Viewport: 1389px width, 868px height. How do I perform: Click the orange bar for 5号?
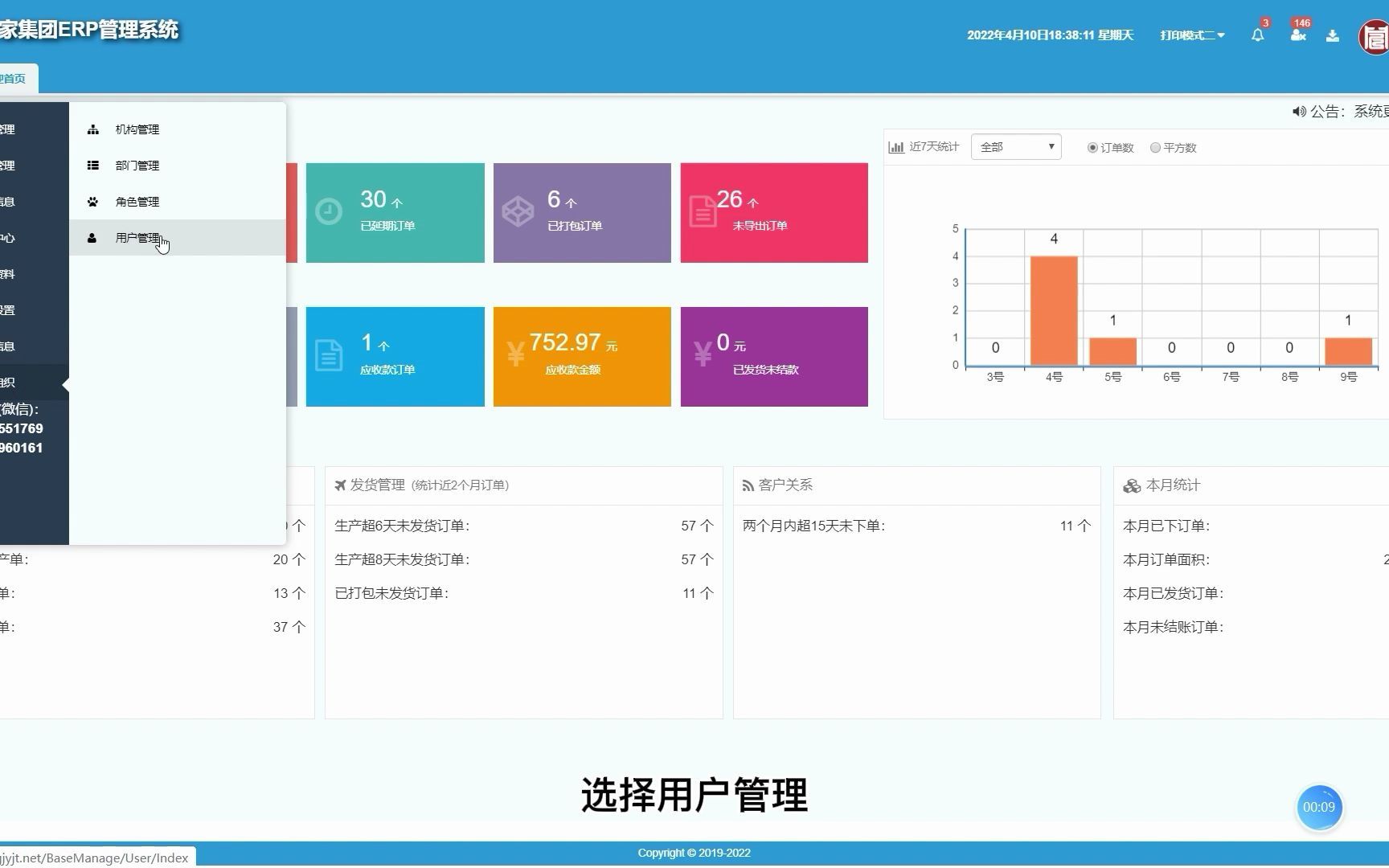click(x=1112, y=351)
